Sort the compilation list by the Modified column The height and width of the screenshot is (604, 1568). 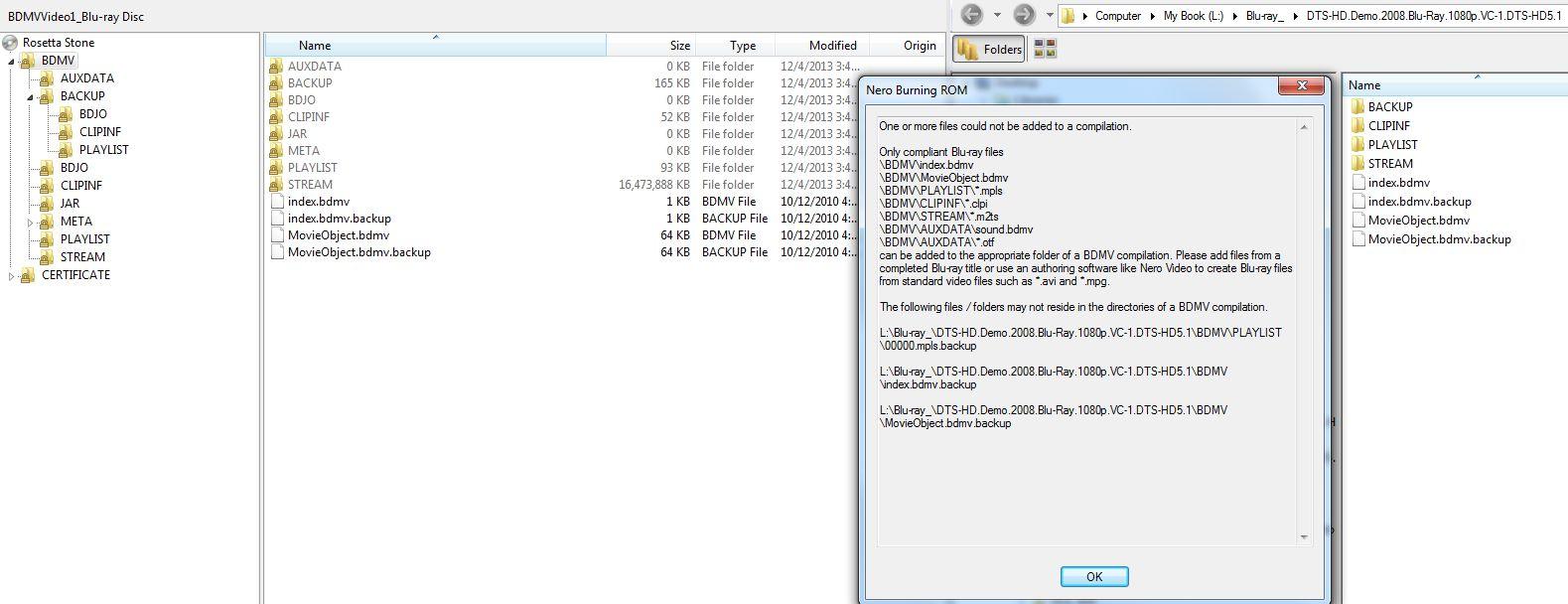pos(822,45)
